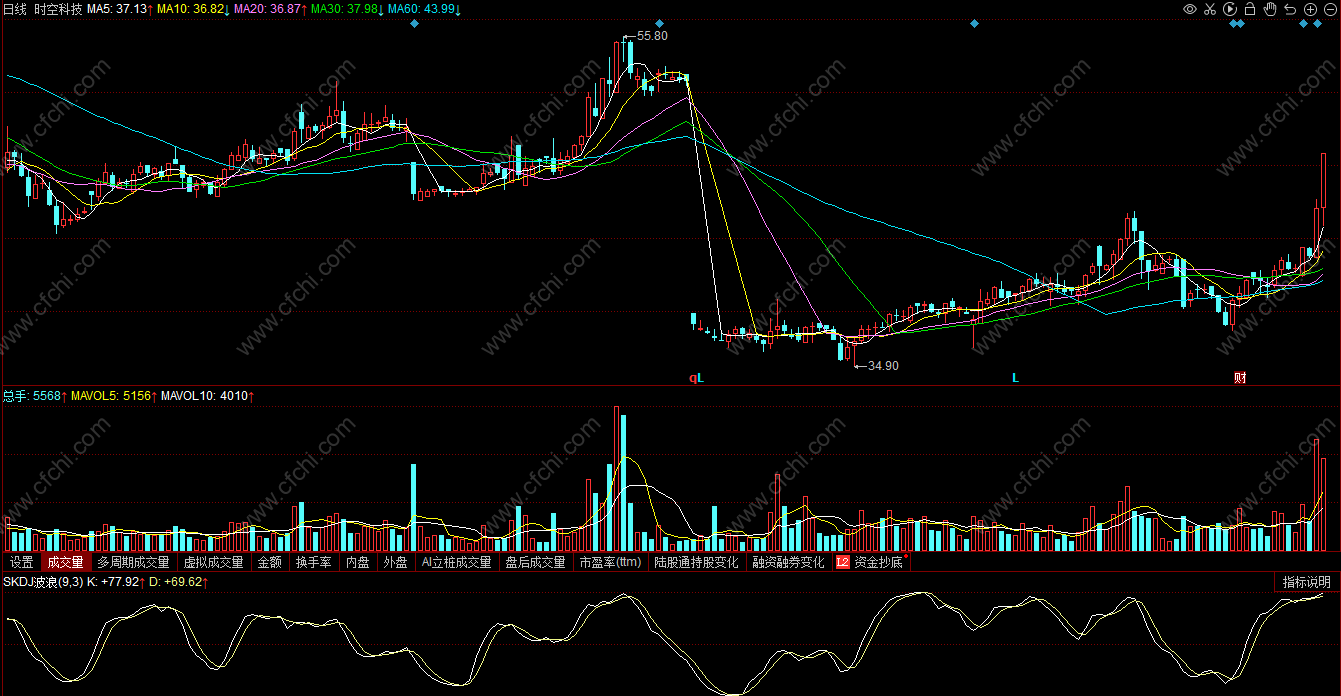Switch to 虚拟成交量 tab
This screenshot has height=696, width=1341.
pos(213,562)
